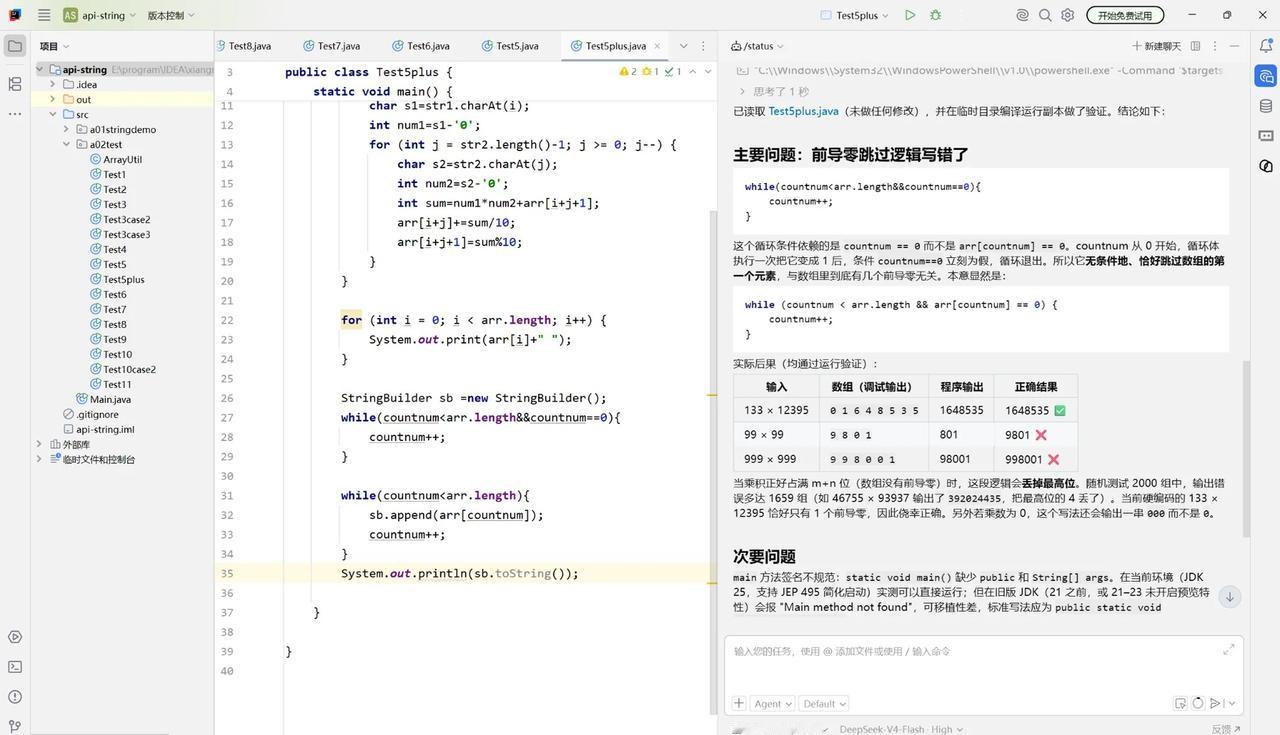Switch to the Test7.java tab
The width and height of the screenshot is (1280, 735).
coord(330,46)
